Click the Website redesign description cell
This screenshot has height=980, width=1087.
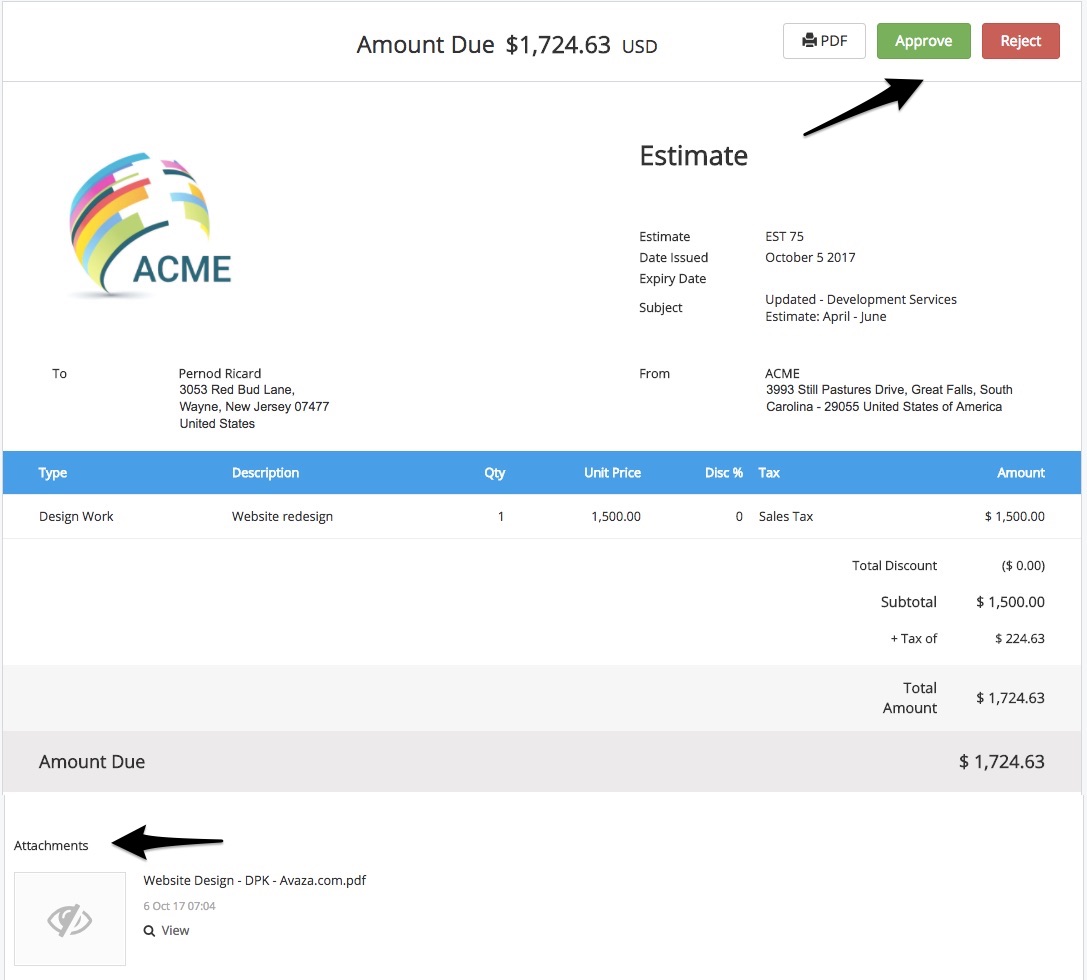click(x=282, y=516)
